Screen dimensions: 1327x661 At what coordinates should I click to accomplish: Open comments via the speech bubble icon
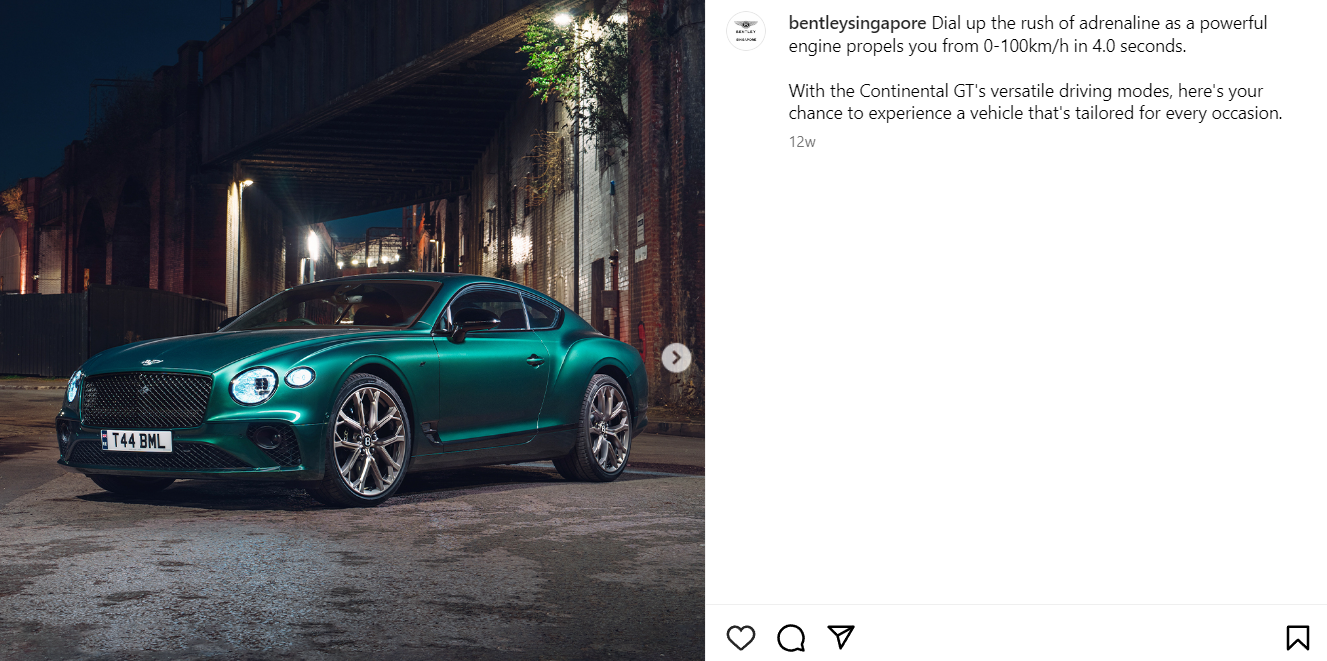click(x=791, y=638)
